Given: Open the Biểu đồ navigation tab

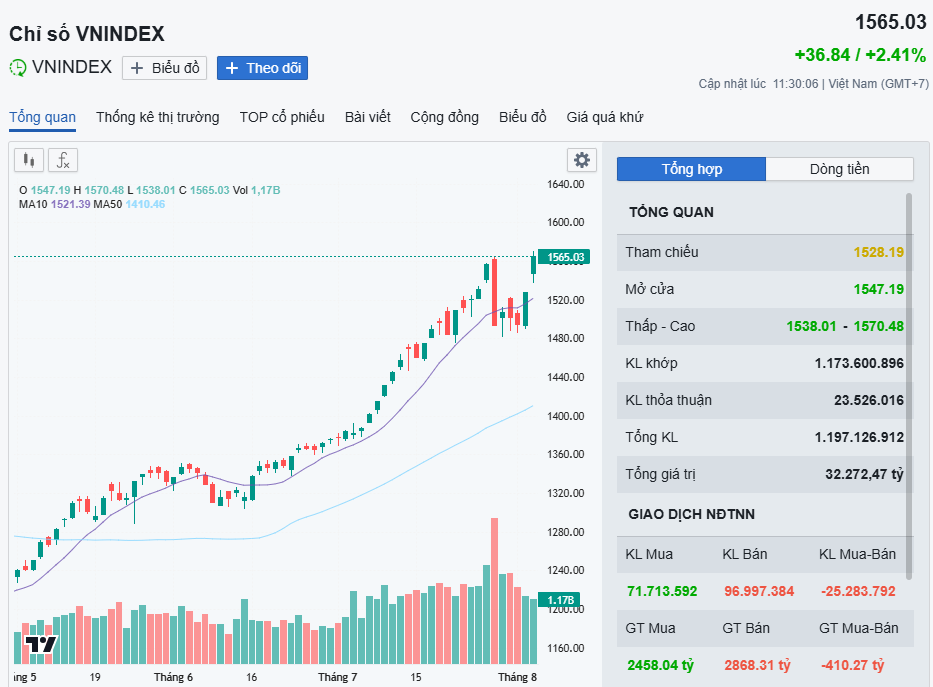Looking at the screenshot, I should coord(522,117).
